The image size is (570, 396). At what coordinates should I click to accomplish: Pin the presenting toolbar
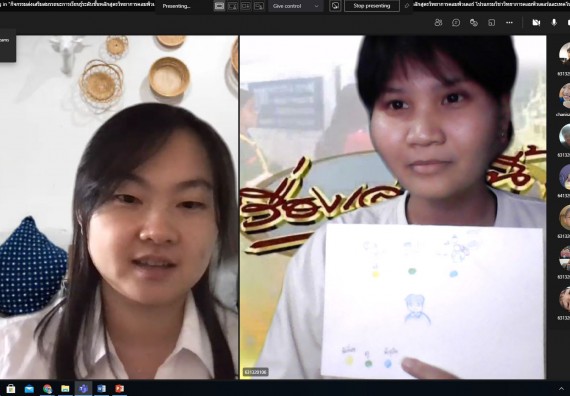(x=407, y=6)
